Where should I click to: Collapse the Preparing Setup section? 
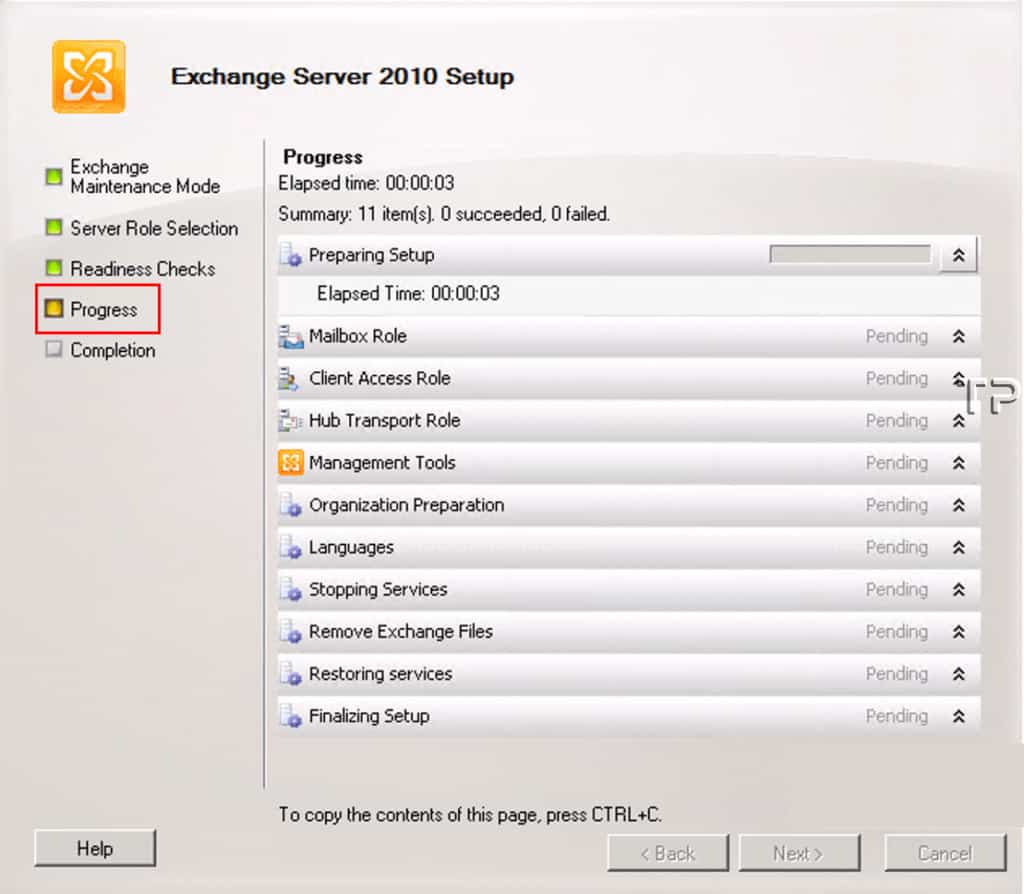click(959, 255)
